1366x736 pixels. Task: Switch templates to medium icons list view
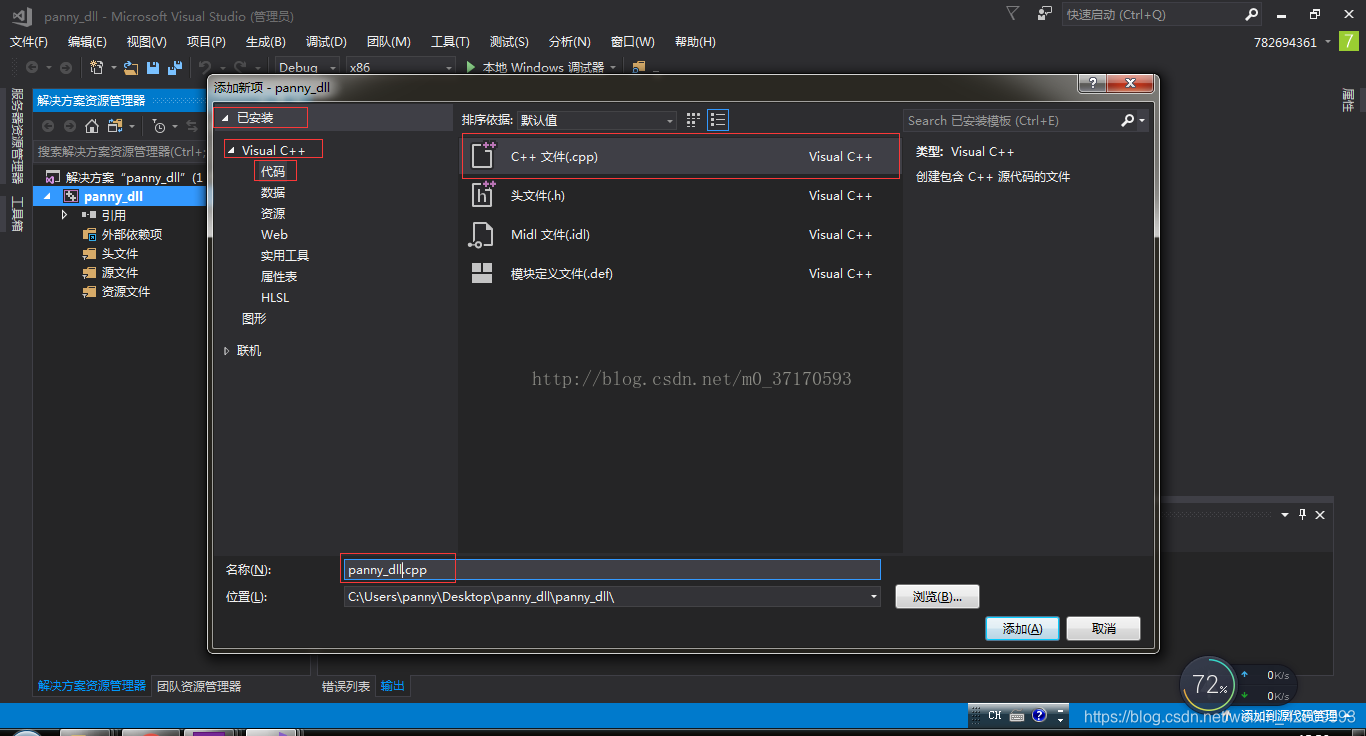[x=718, y=120]
